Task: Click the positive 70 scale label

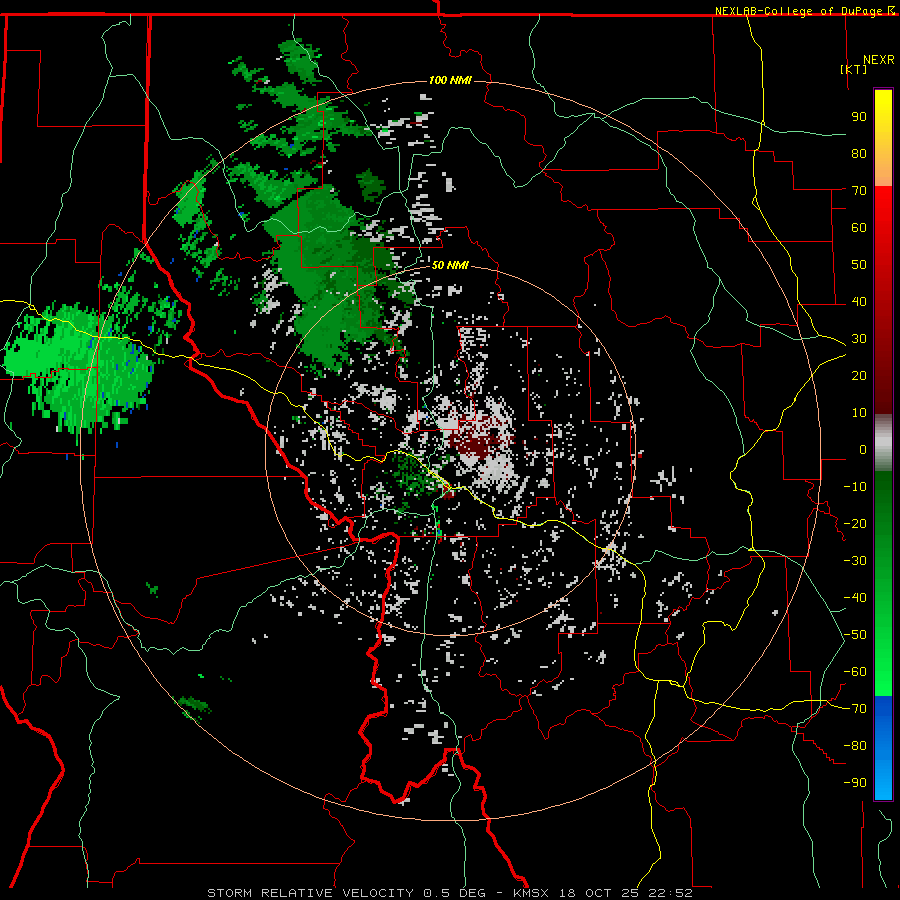Action: [859, 191]
